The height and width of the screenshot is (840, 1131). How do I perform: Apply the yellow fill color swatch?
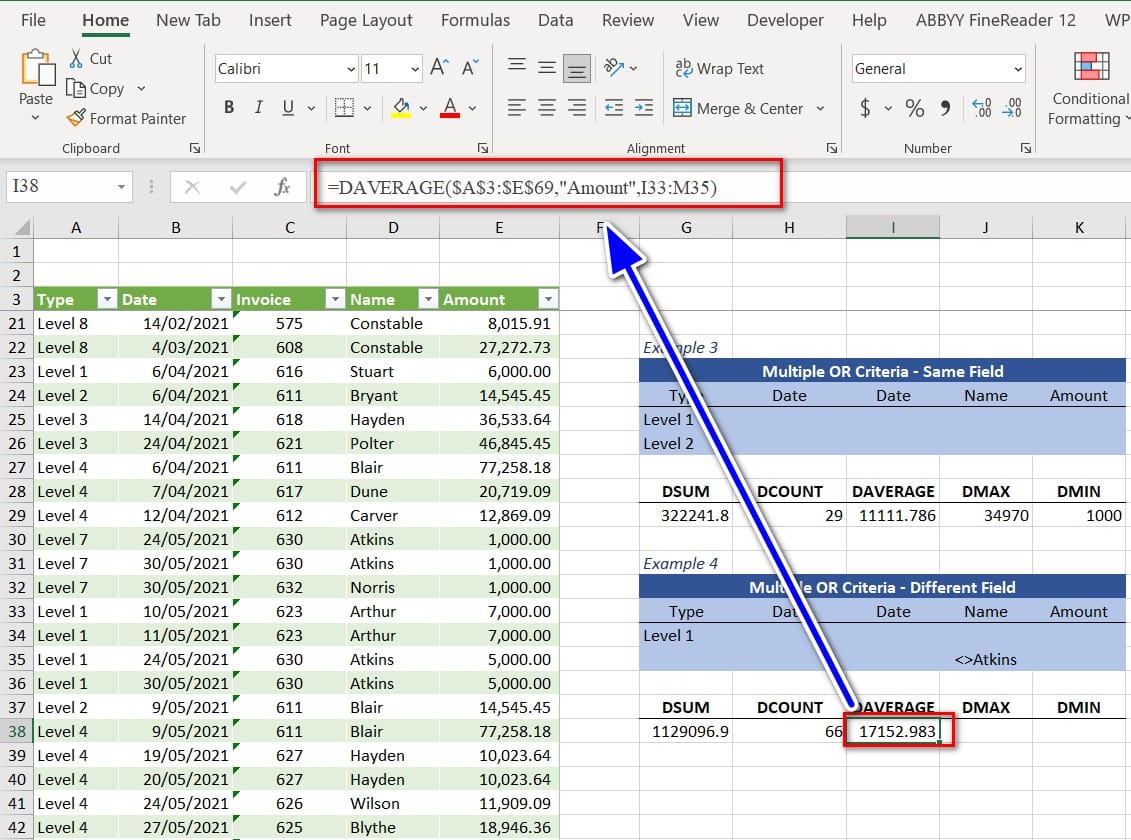coord(401,108)
